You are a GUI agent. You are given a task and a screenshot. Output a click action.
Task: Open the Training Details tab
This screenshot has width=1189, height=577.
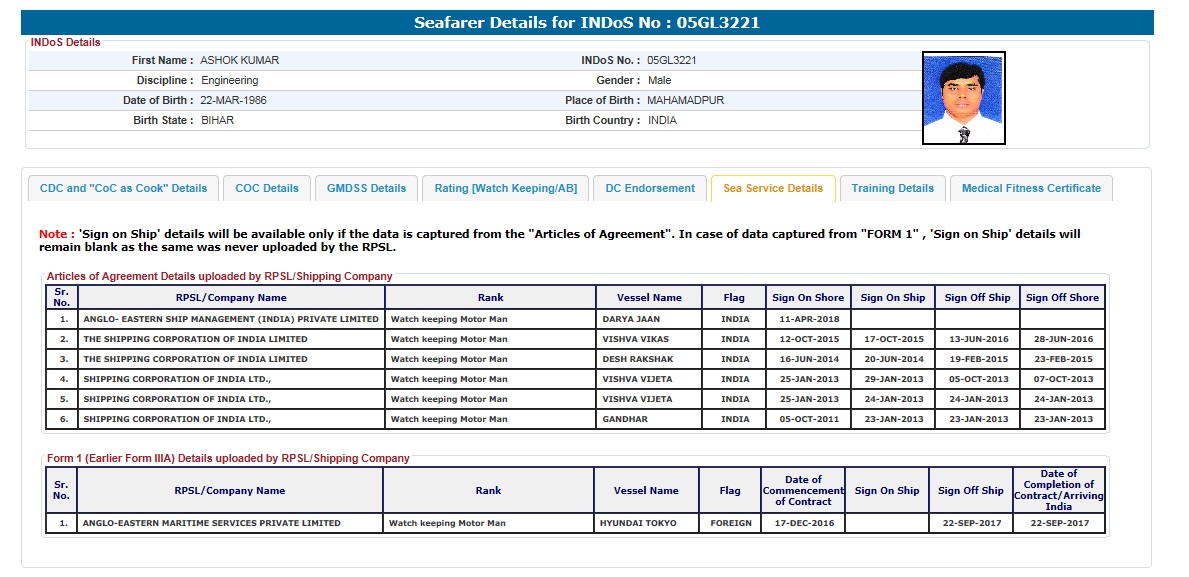893,188
